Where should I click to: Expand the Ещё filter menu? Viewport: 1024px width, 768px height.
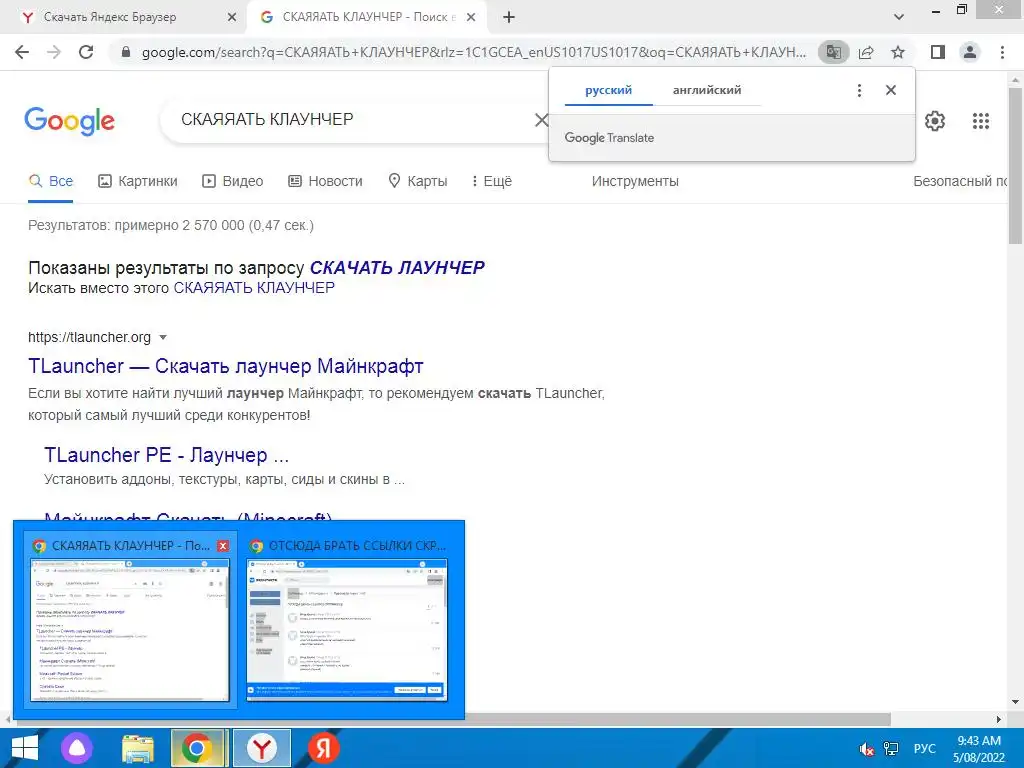(x=492, y=181)
